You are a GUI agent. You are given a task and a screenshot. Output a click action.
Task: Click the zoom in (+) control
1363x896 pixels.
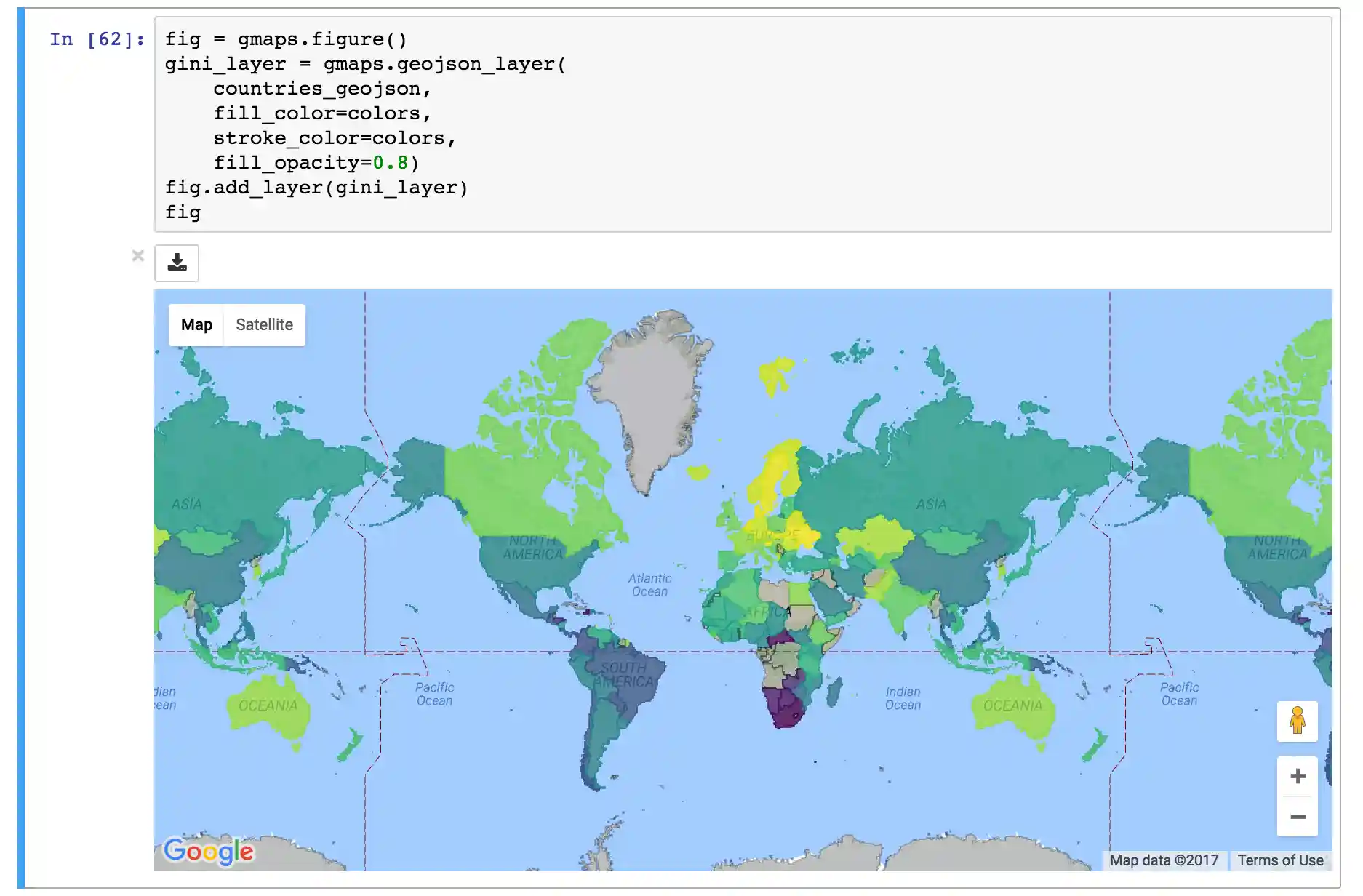[1298, 775]
